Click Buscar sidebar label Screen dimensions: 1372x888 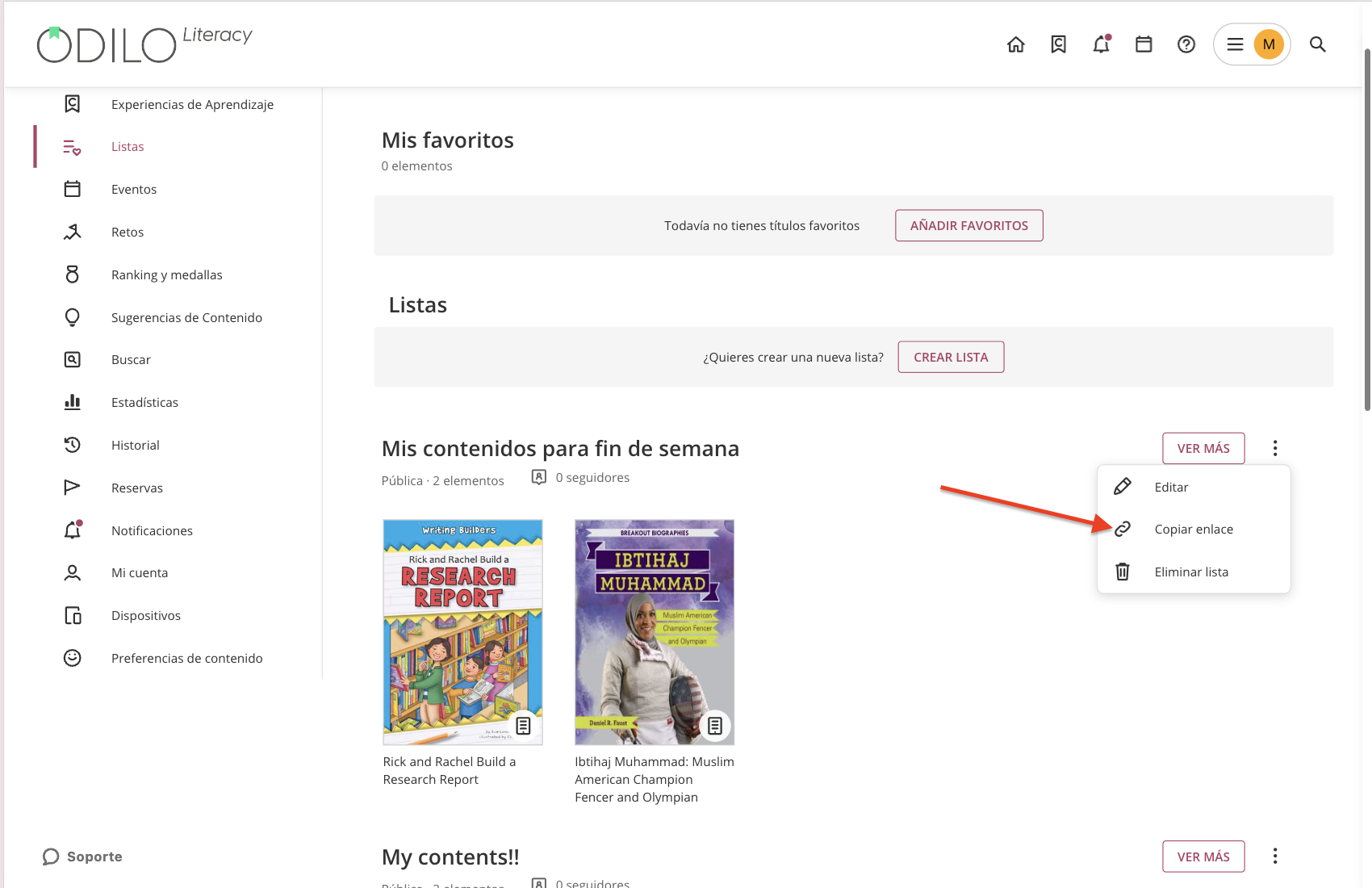(131, 359)
